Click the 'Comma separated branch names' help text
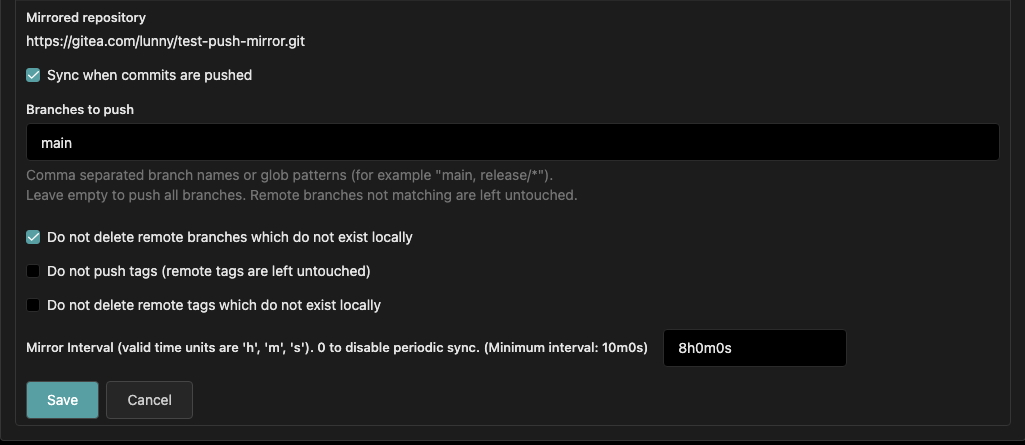Image resolution: width=1025 pixels, height=445 pixels. click(290, 175)
